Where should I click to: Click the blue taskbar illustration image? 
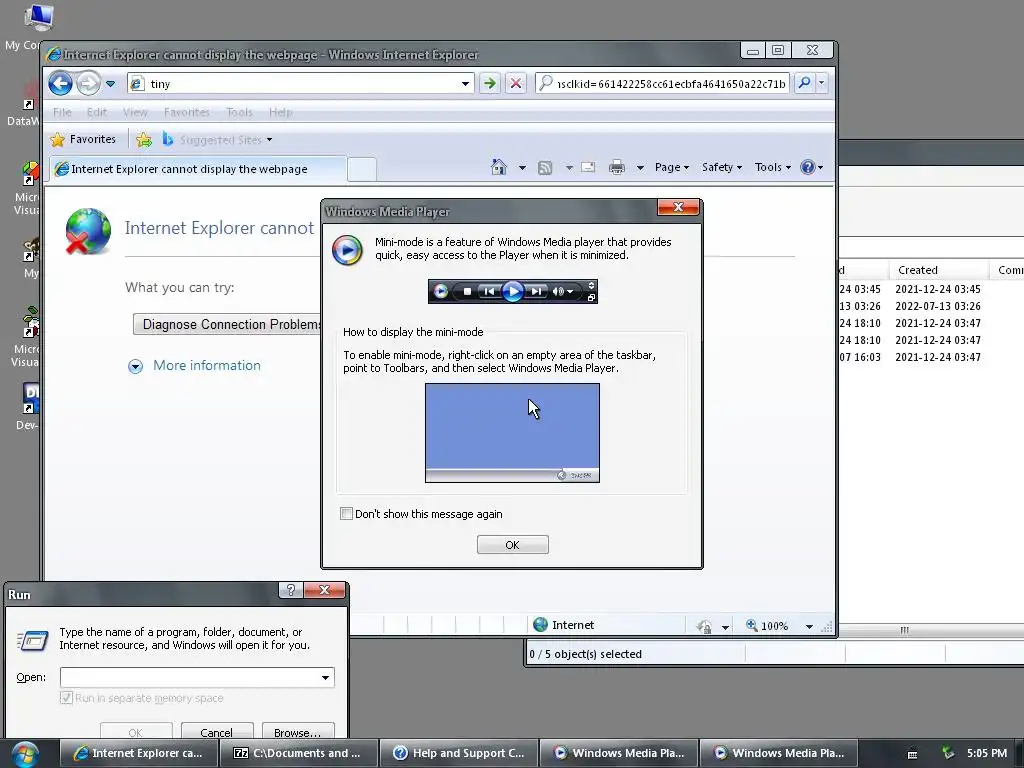(x=512, y=433)
